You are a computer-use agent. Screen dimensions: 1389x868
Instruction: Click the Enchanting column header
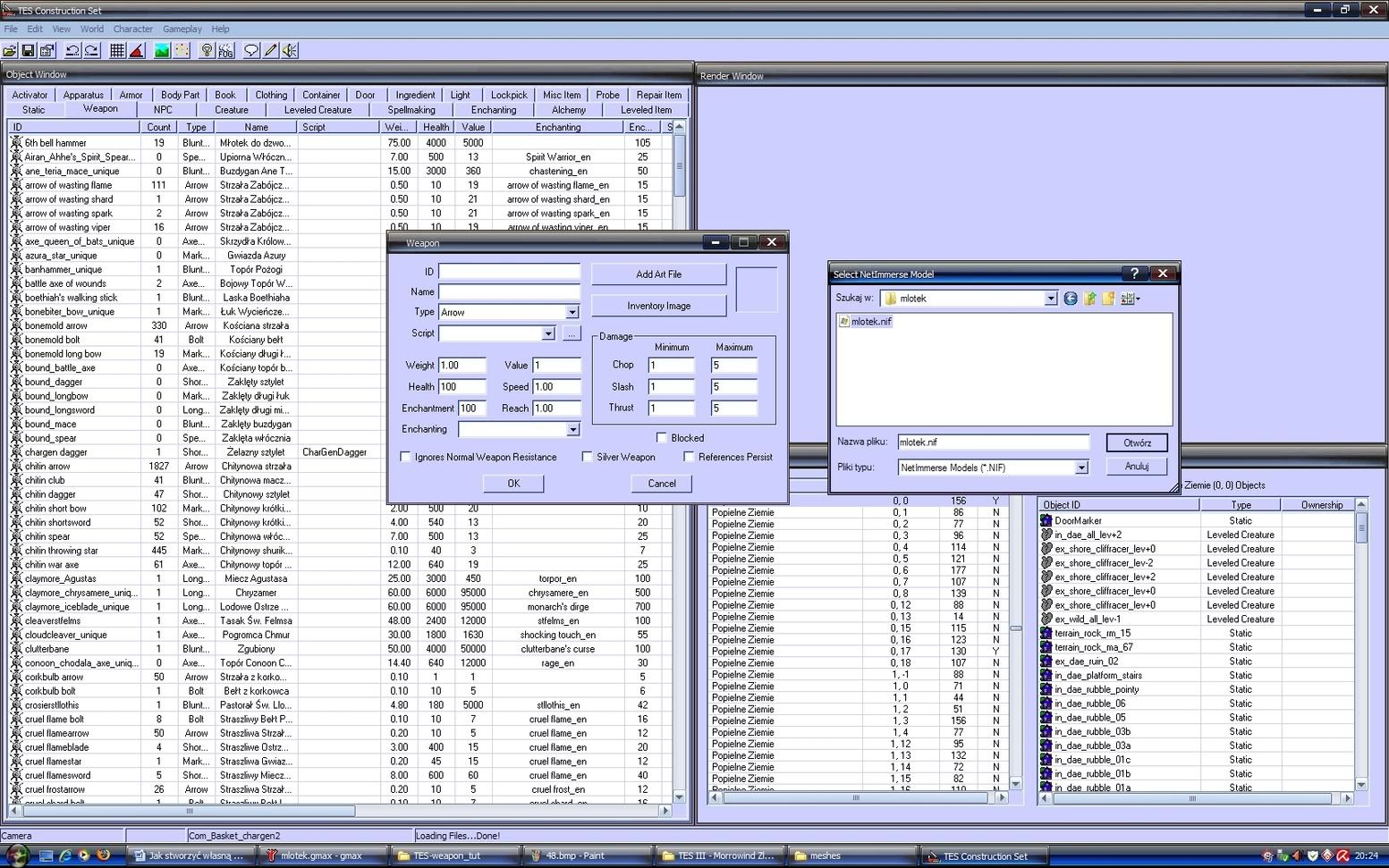point(558,127)
